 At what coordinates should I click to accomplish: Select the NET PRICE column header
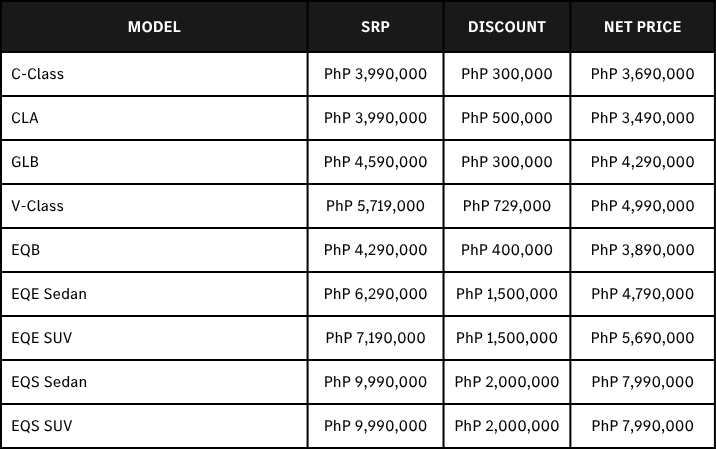point(642,27)
